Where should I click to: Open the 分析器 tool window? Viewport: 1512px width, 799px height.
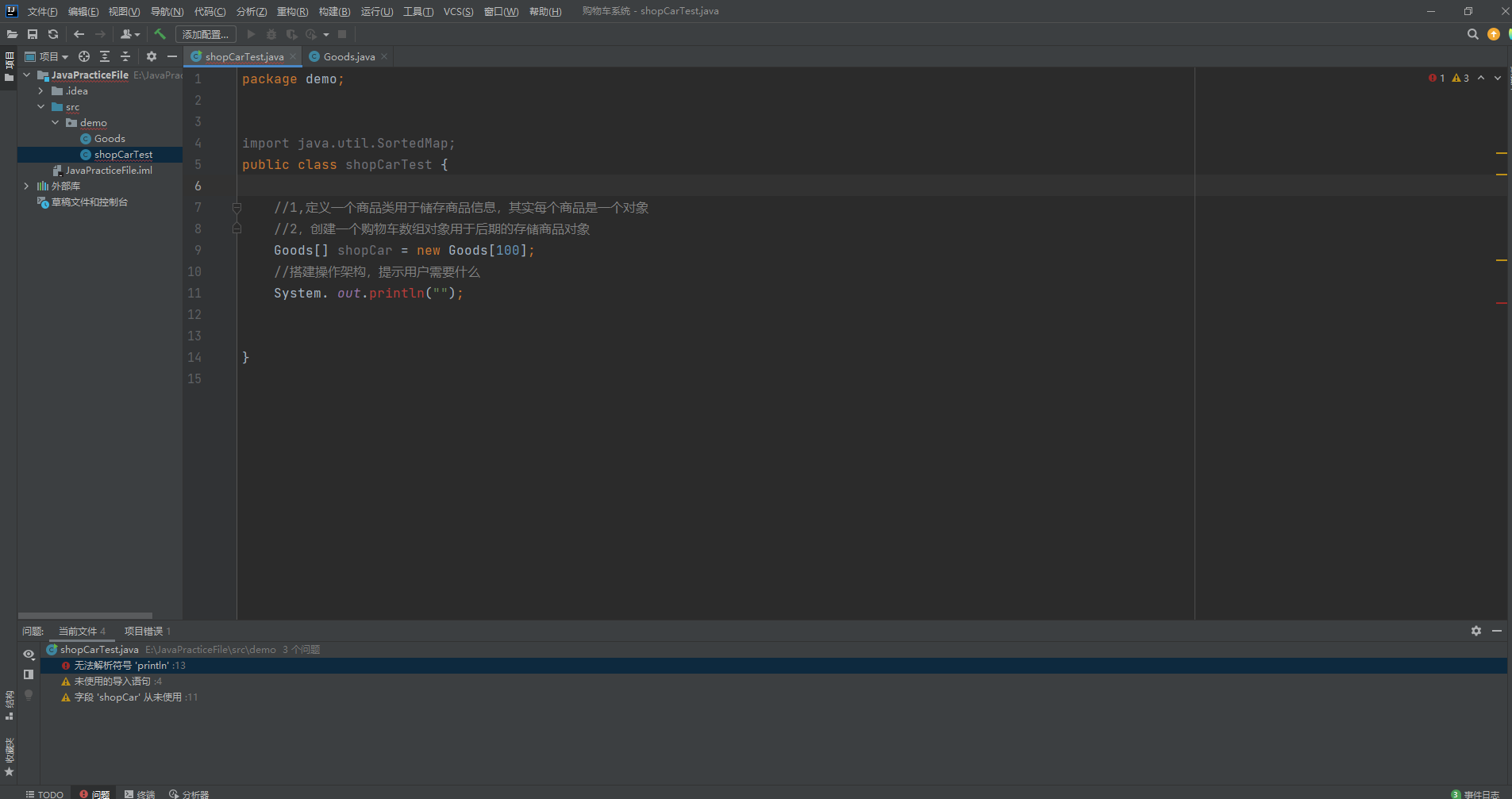[x=189, y=794]
